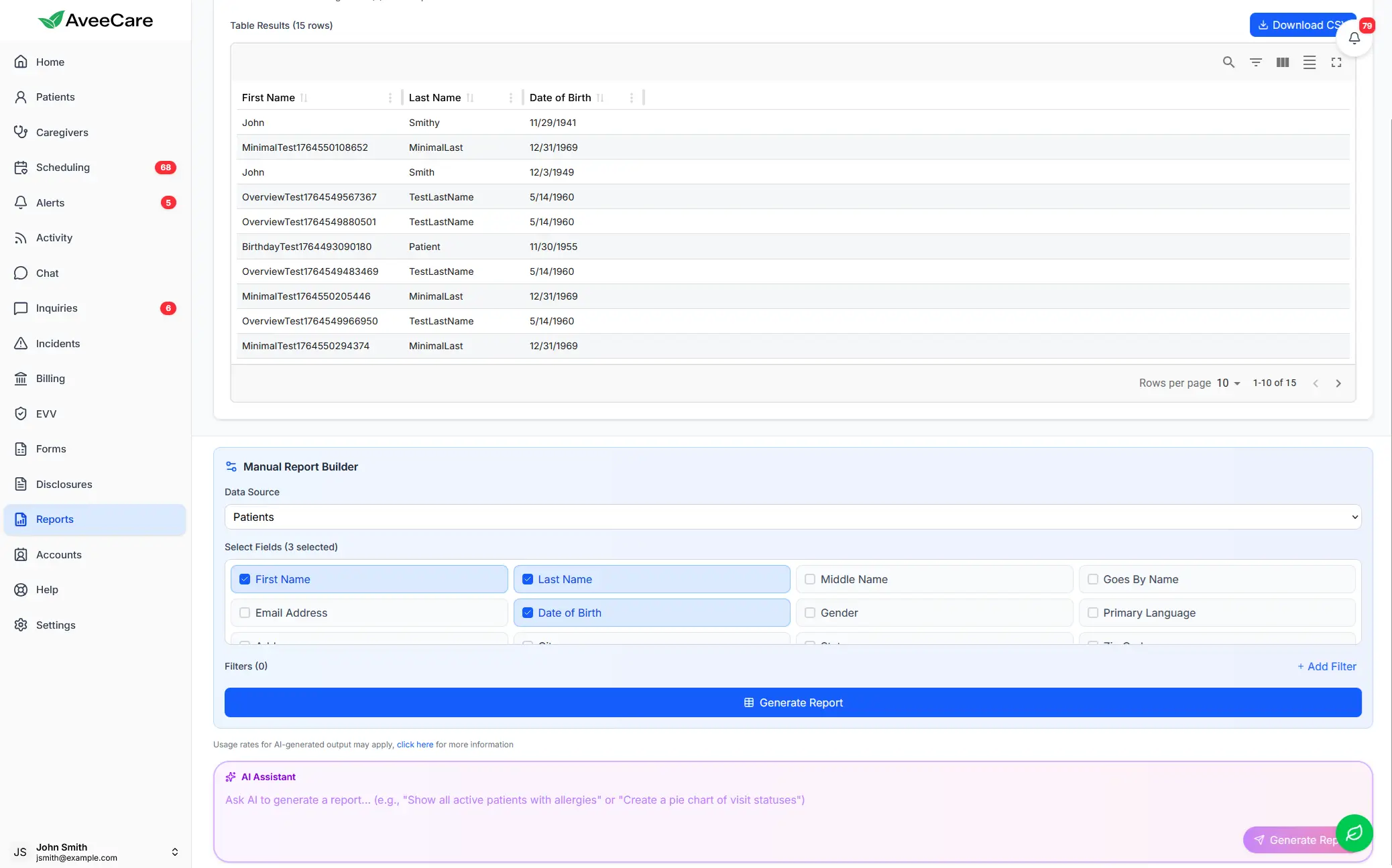This screenshot has height=868, width=1392.
Task: Open the table search icon
Action: point(1229,62)
